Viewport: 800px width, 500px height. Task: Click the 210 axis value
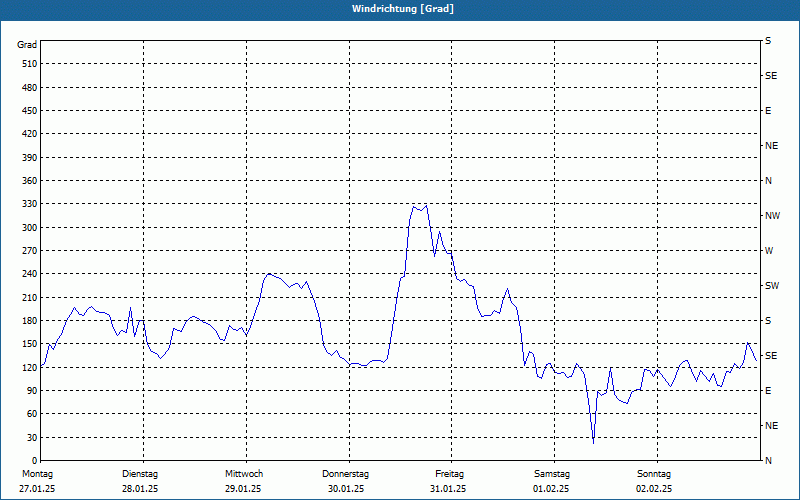30,297
